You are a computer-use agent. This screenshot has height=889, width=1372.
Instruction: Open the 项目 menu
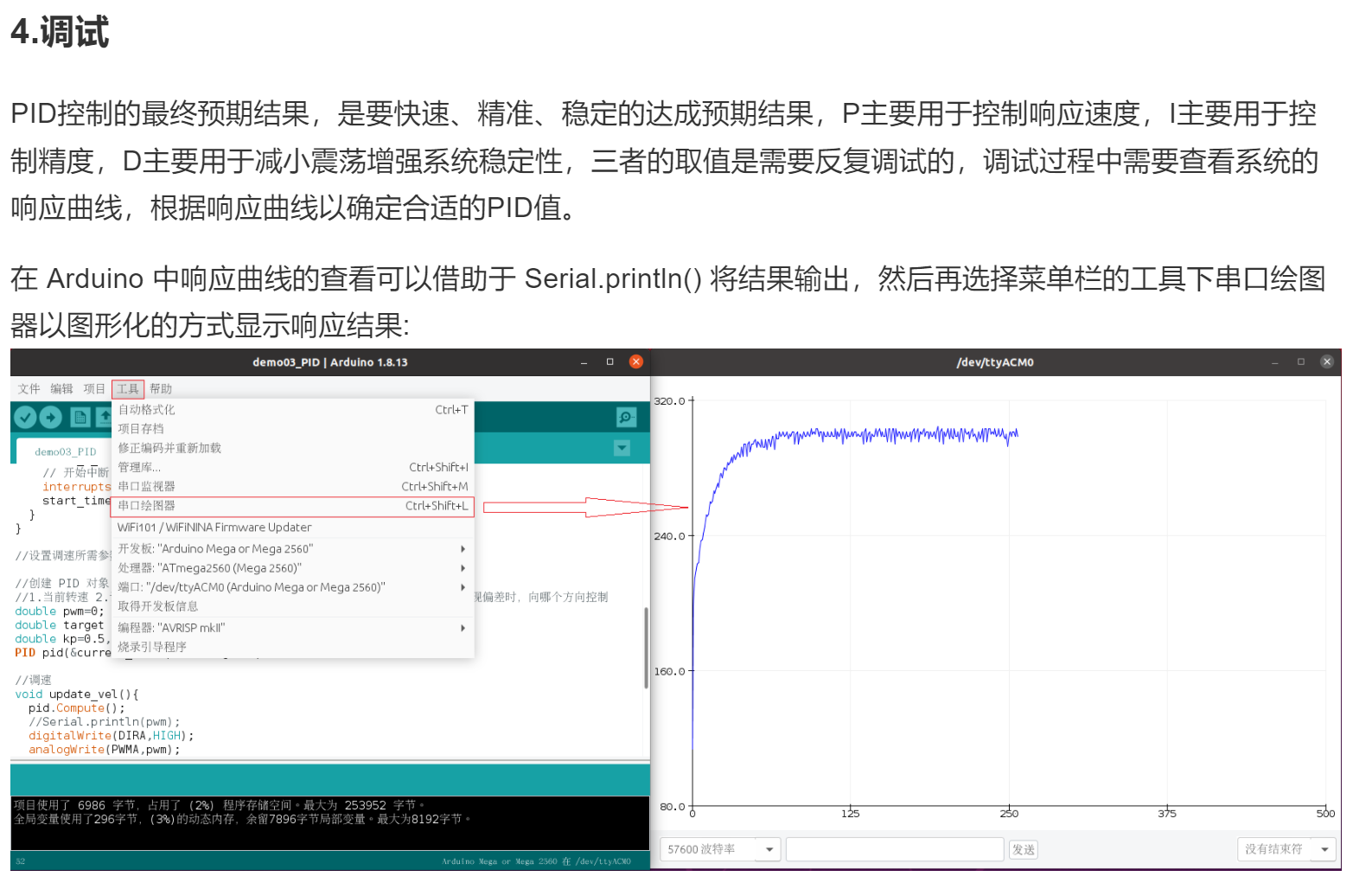tap(94, 389)
